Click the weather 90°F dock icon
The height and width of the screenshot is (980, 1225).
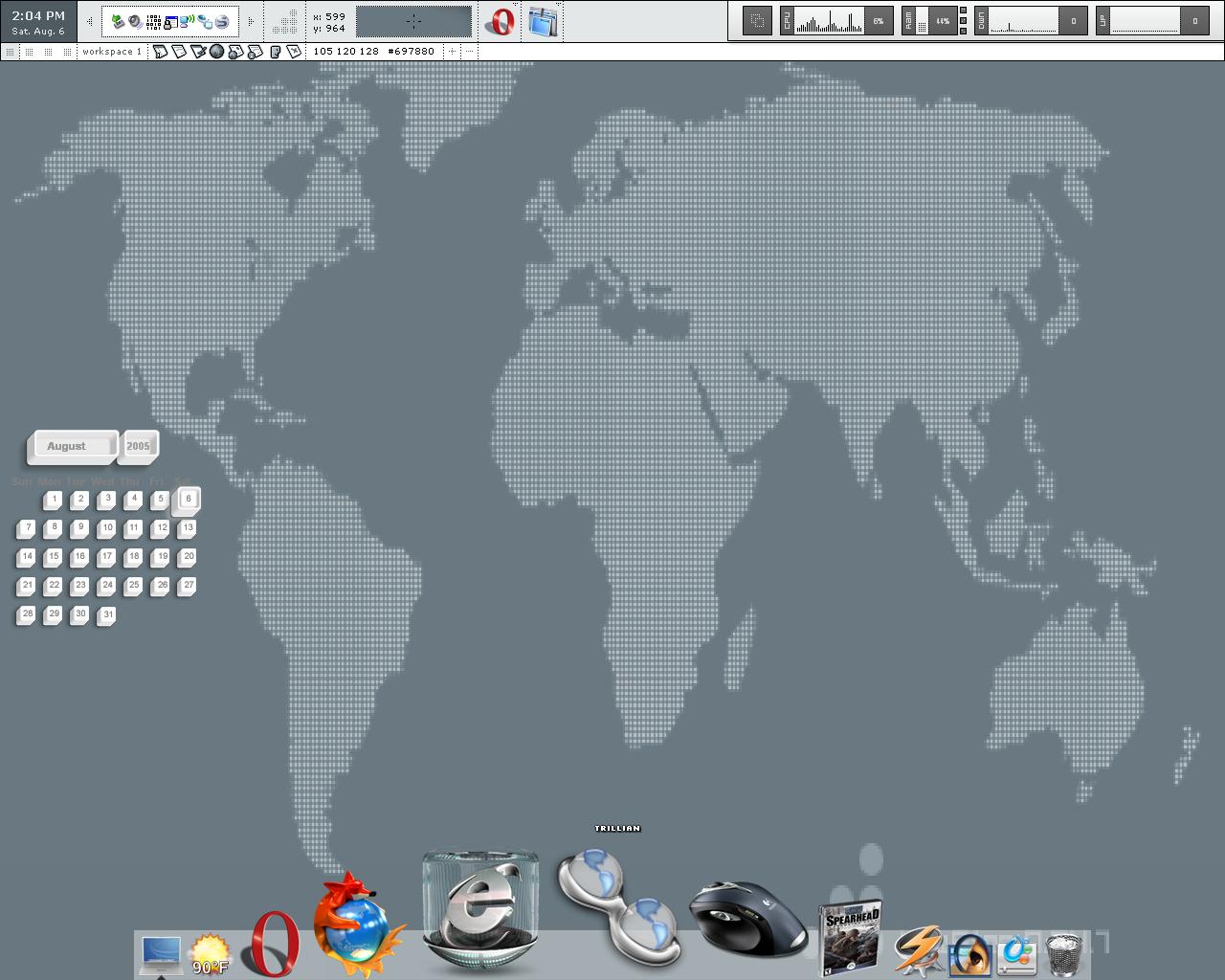[x=210, y=954]
